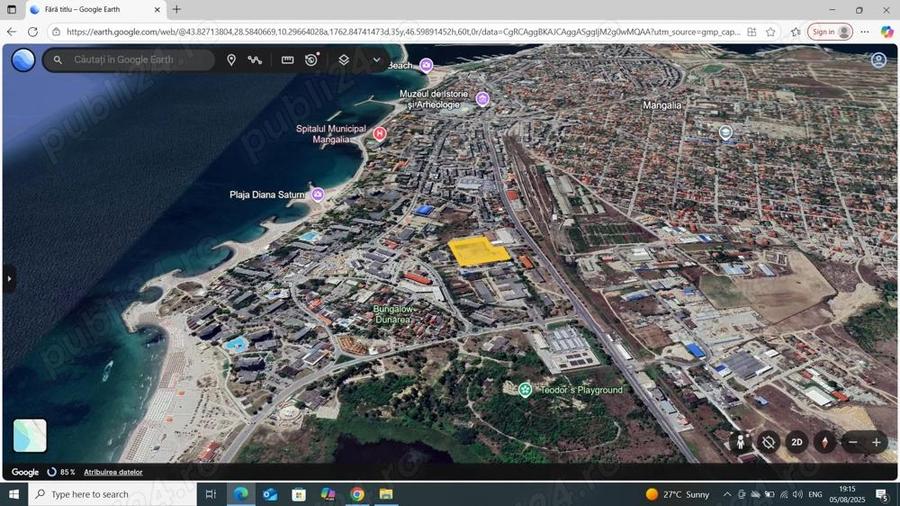Show hidden system tray icons

click(x=727, y=494)
